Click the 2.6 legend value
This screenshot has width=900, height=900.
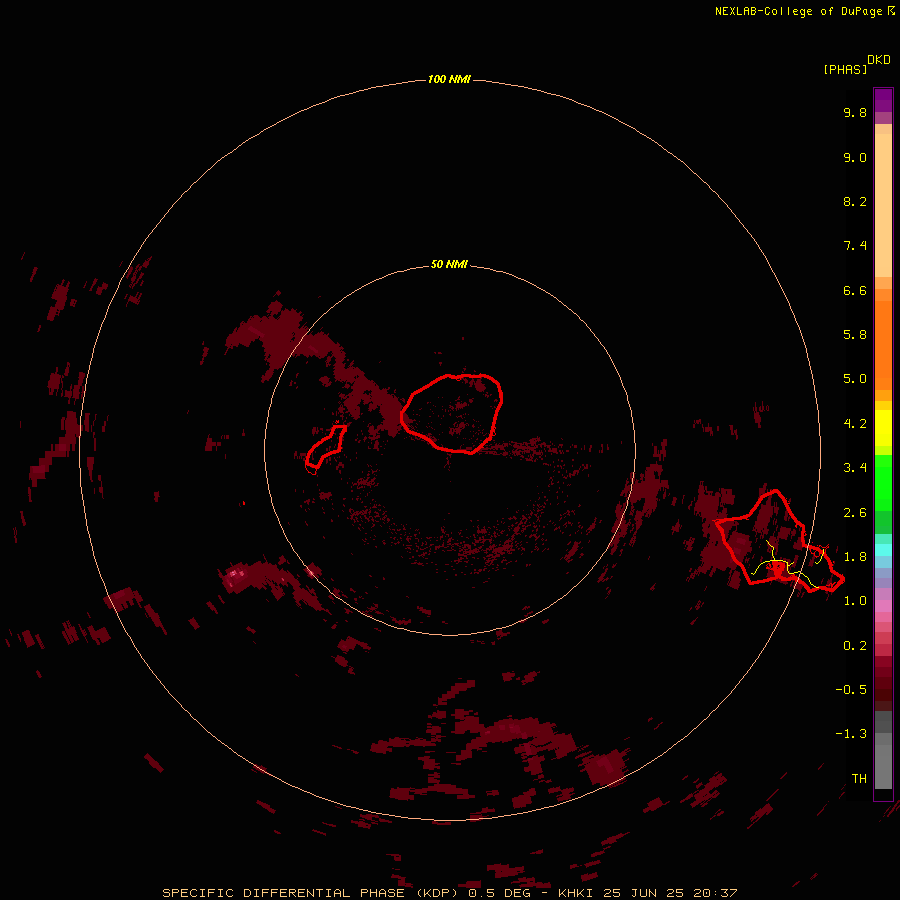pyautogui.click(x=855, y=513)
